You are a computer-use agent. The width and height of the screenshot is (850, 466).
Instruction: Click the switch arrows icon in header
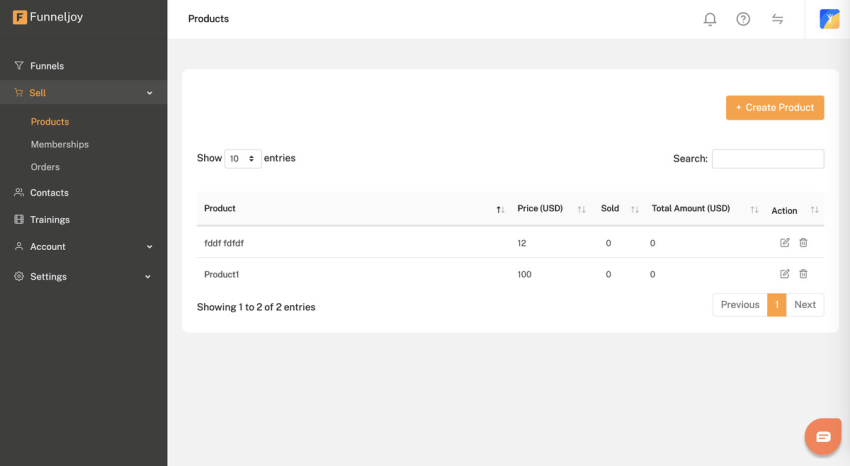[x=777, y=19]
